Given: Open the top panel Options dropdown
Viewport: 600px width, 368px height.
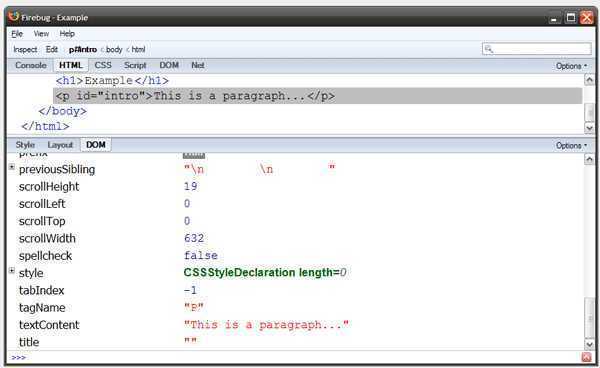Looking at the screenshot, I should (571, 66).
